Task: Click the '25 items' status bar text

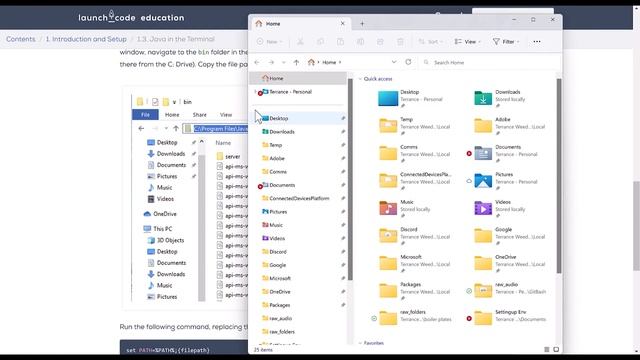Action: (x=263, y=350)
